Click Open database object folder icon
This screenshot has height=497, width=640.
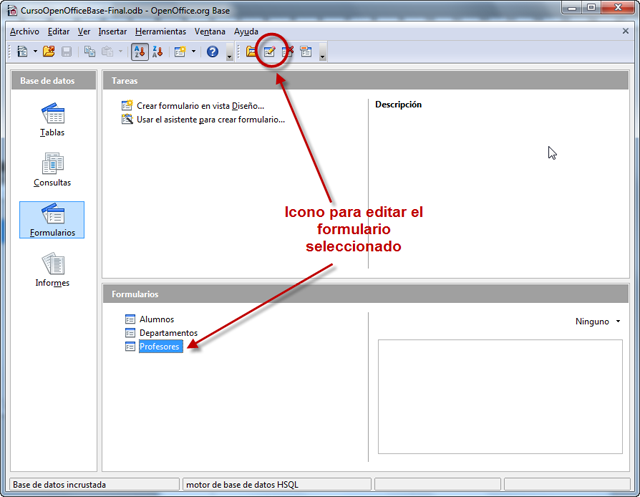click(x=251, y=52)
